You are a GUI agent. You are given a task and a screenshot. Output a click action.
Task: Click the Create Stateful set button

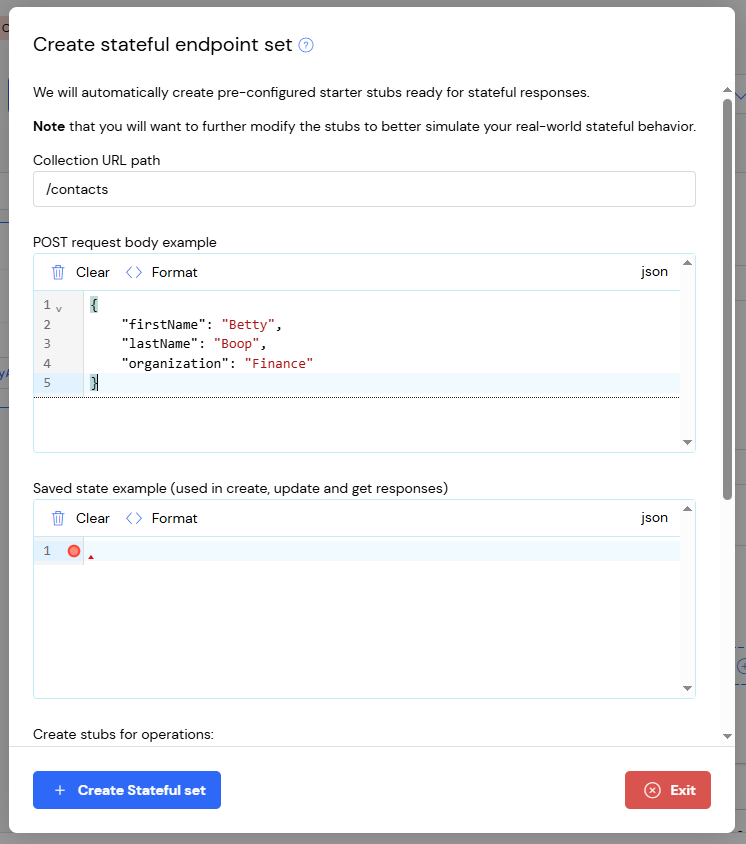[127, 790]
